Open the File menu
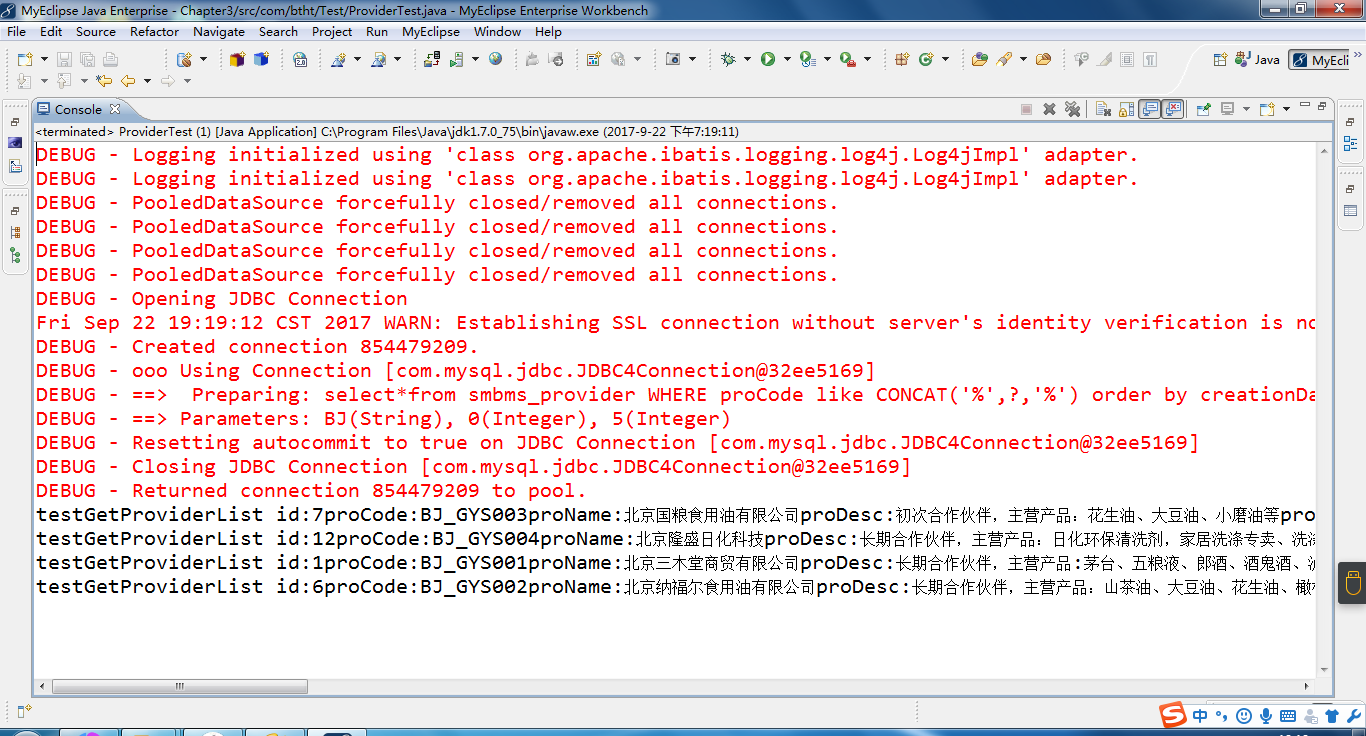 click(16, 31)
